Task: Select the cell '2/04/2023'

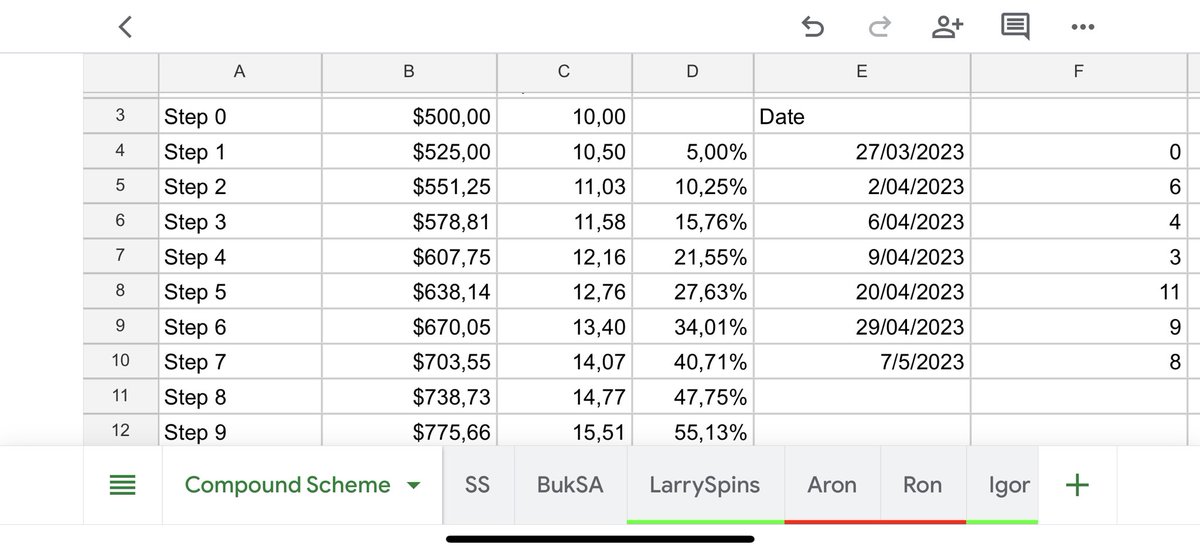Action: pos(862,186)
